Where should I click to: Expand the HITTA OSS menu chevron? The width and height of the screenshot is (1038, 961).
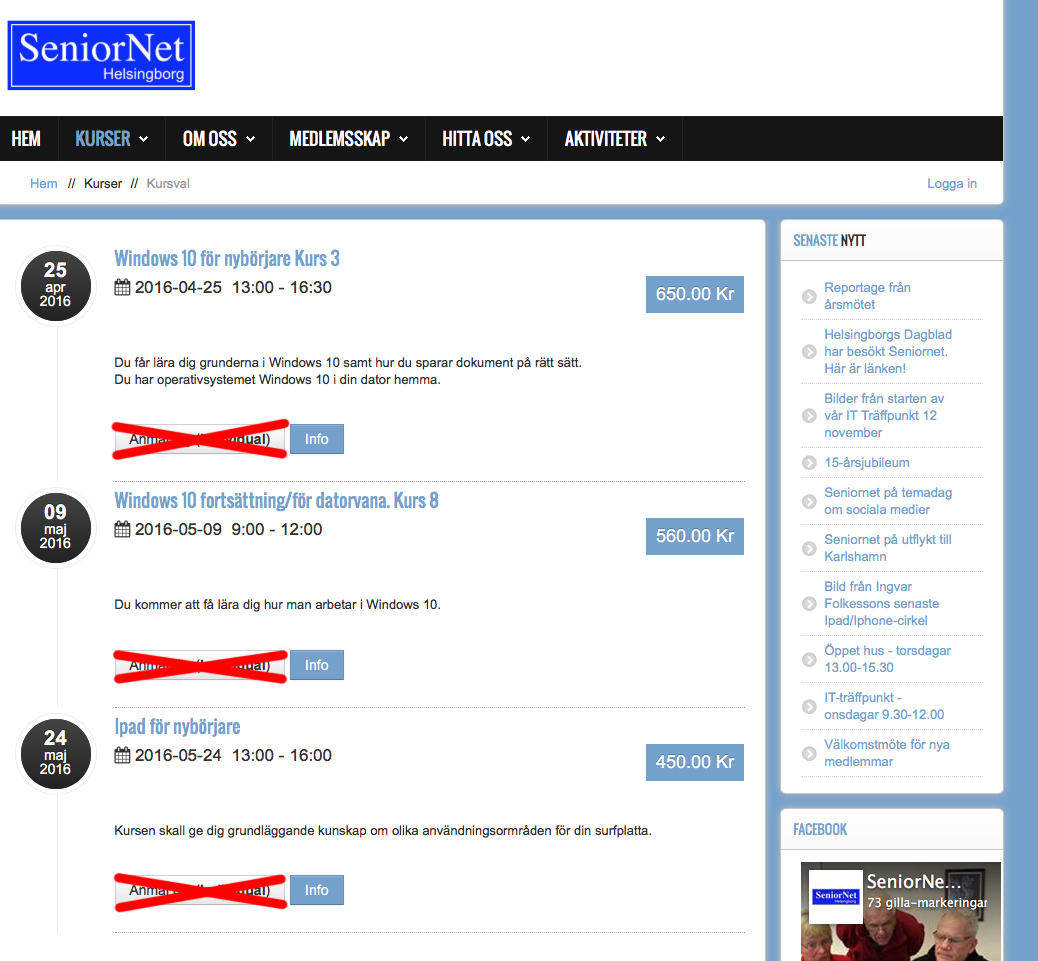coord(526,139)
